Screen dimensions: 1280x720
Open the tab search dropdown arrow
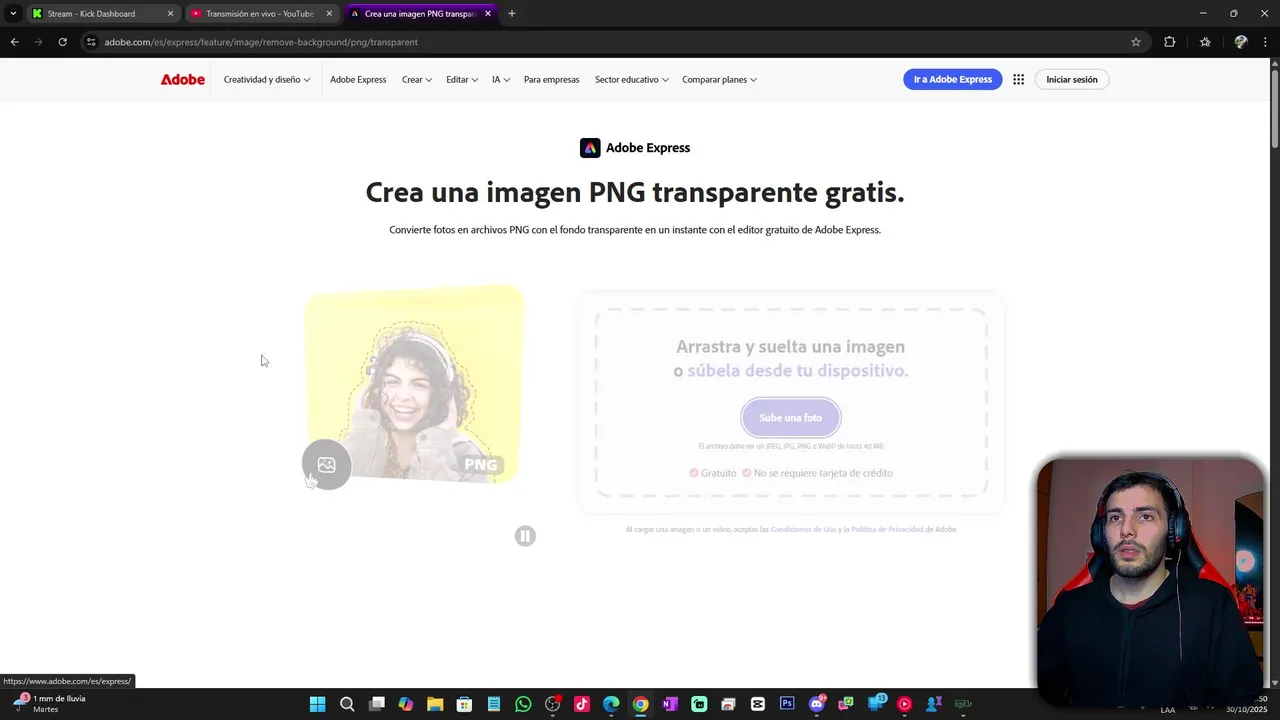(x=12, y=14)
